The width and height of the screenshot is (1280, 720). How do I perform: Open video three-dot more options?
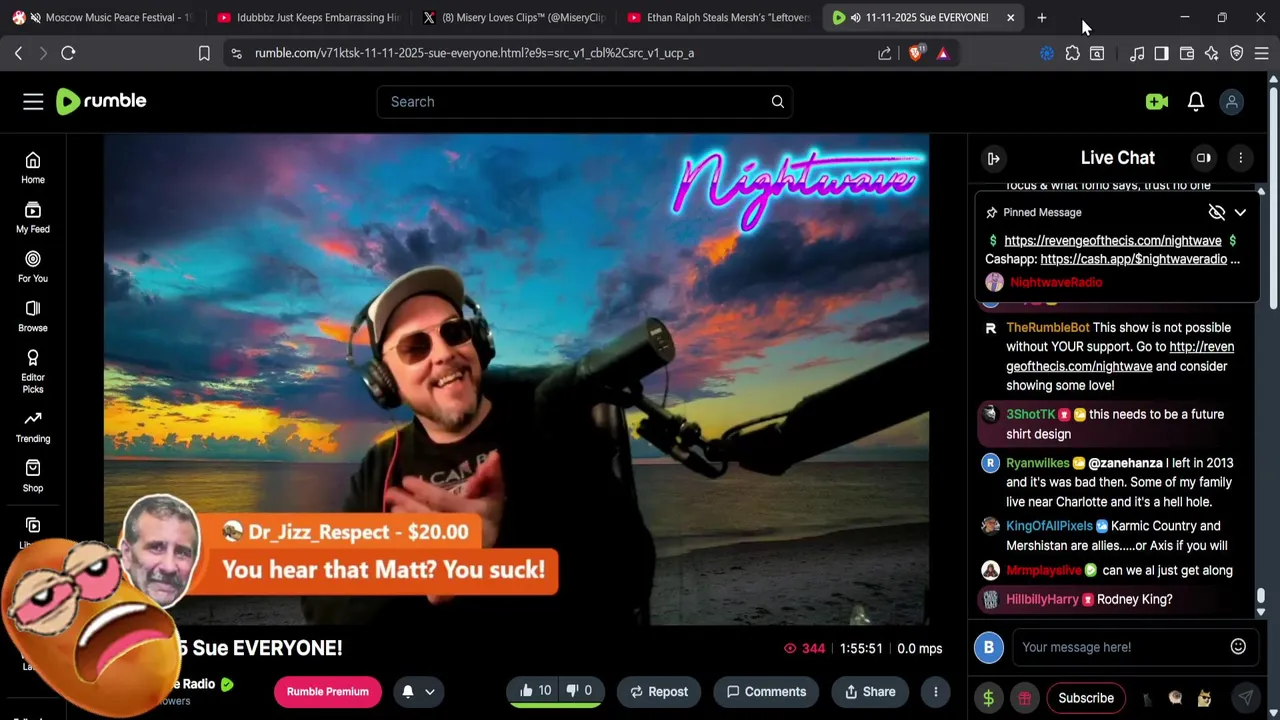click(936, 691)
